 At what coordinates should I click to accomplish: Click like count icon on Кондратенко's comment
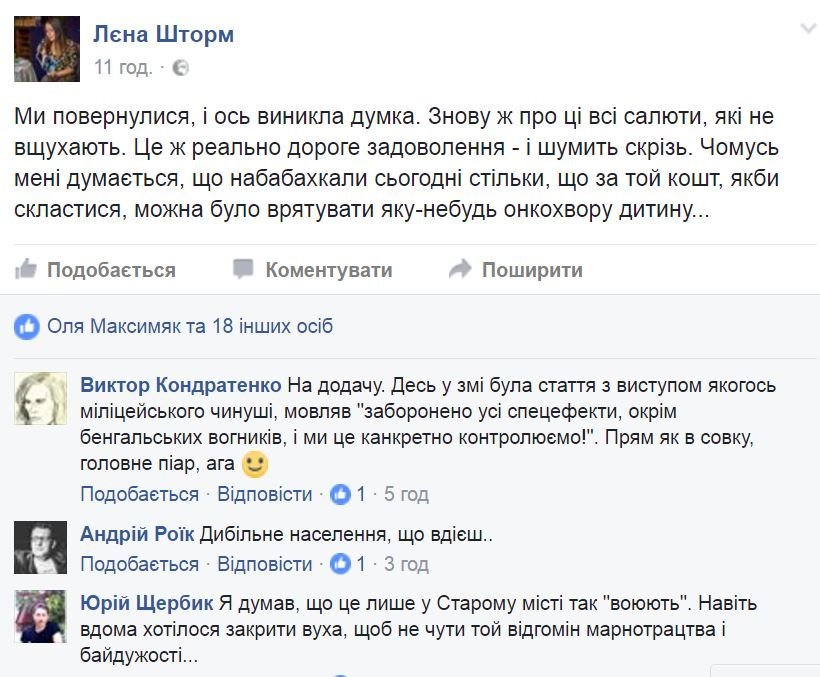341,494
